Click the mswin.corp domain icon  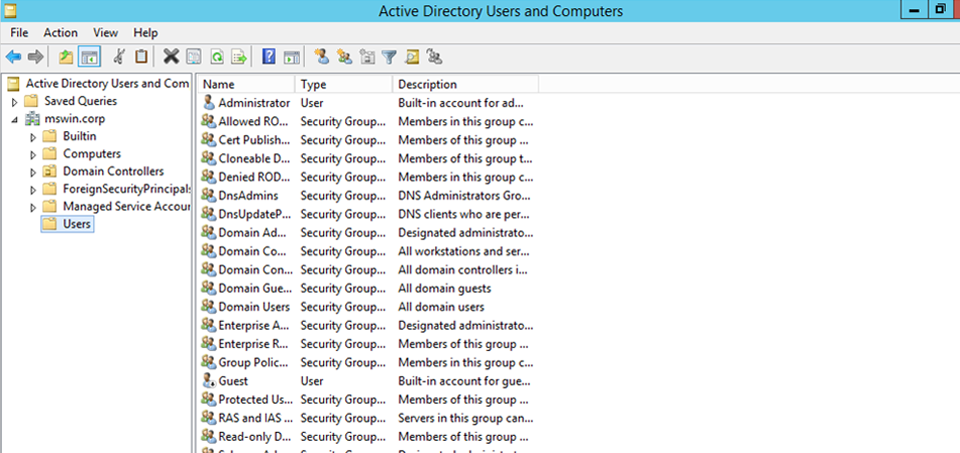(32, 119)
